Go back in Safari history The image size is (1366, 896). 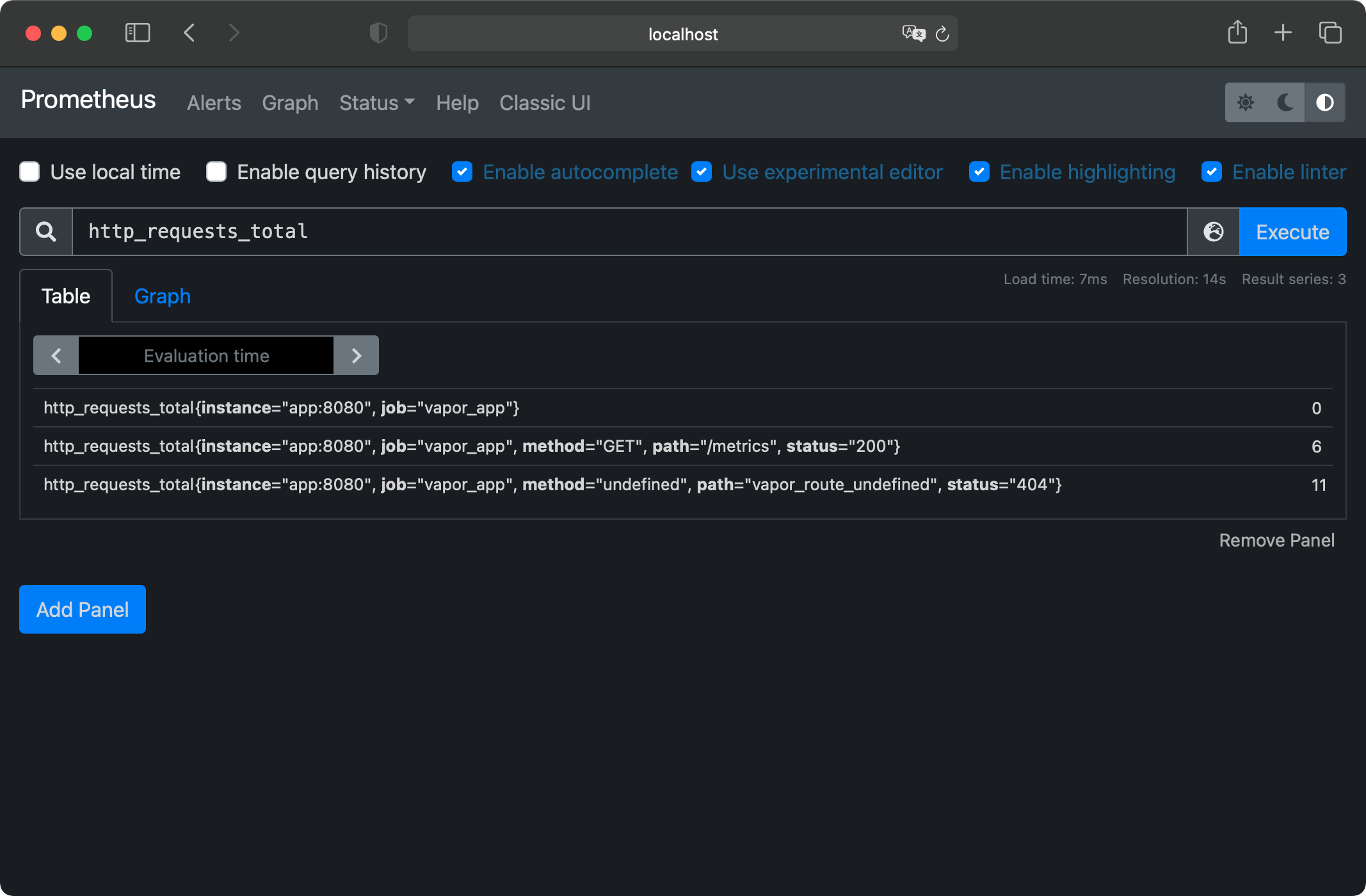tap(189, 33)
